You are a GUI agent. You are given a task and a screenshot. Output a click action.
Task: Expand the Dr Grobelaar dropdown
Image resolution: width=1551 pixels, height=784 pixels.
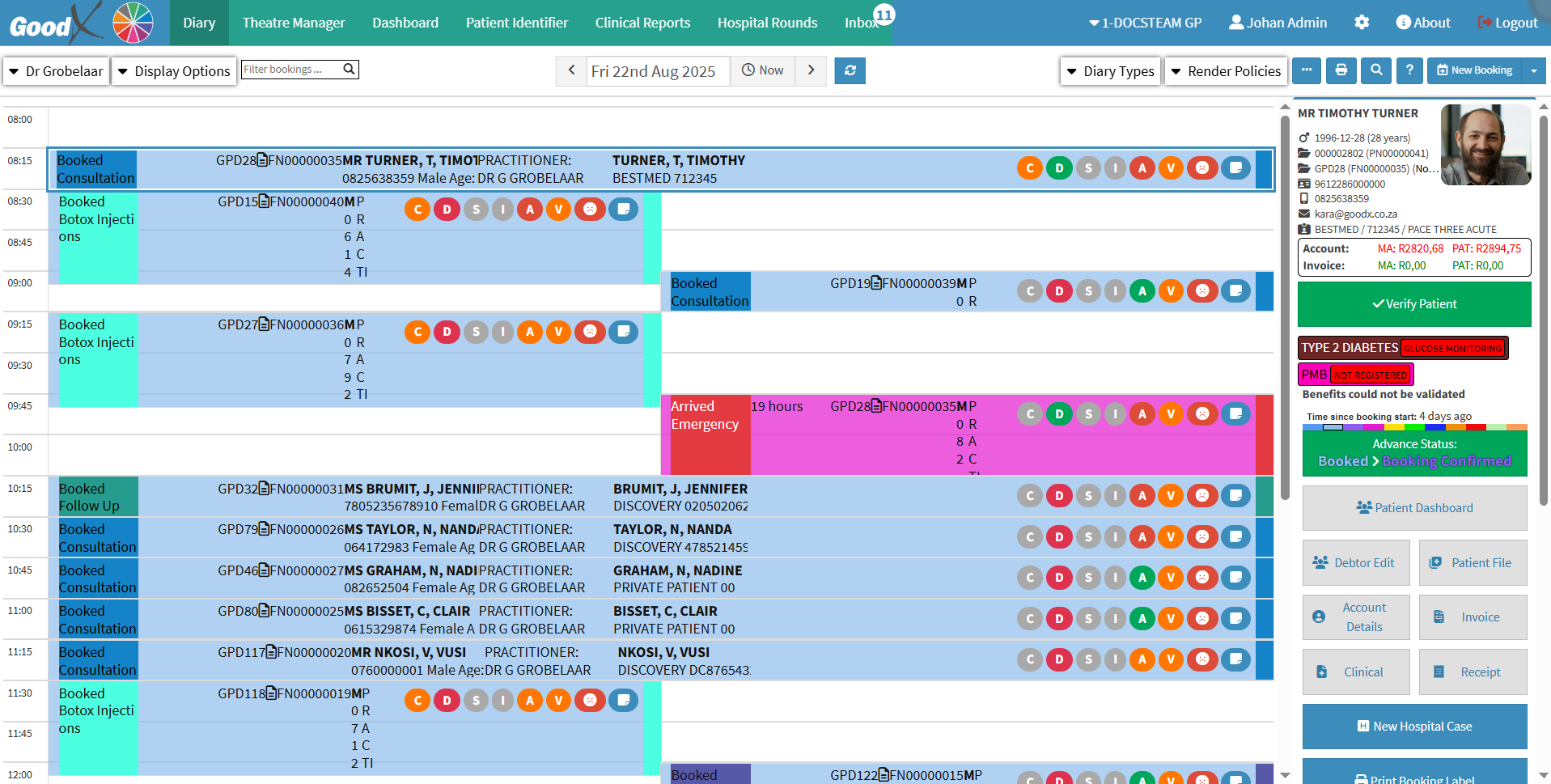pos(57,71)
